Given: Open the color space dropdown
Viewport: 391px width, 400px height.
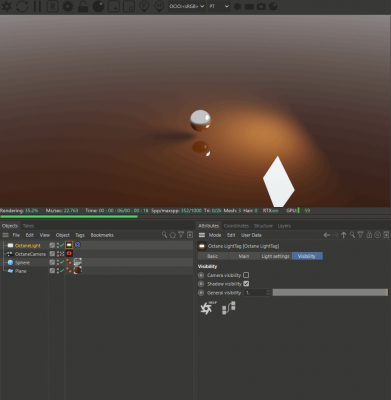Looking at the screenshot, I should pos(186,6).
